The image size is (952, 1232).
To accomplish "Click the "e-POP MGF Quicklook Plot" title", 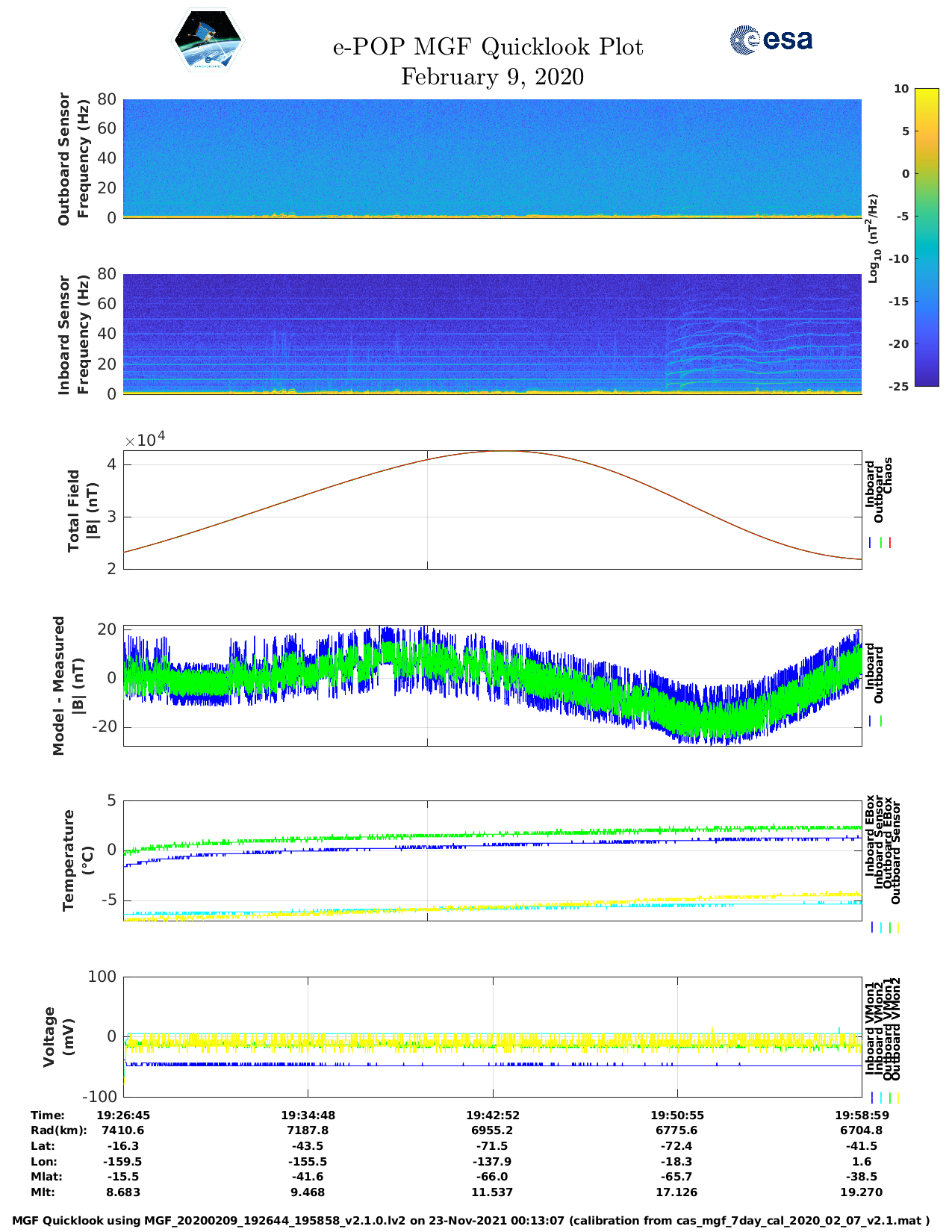I will coord(488,47).
